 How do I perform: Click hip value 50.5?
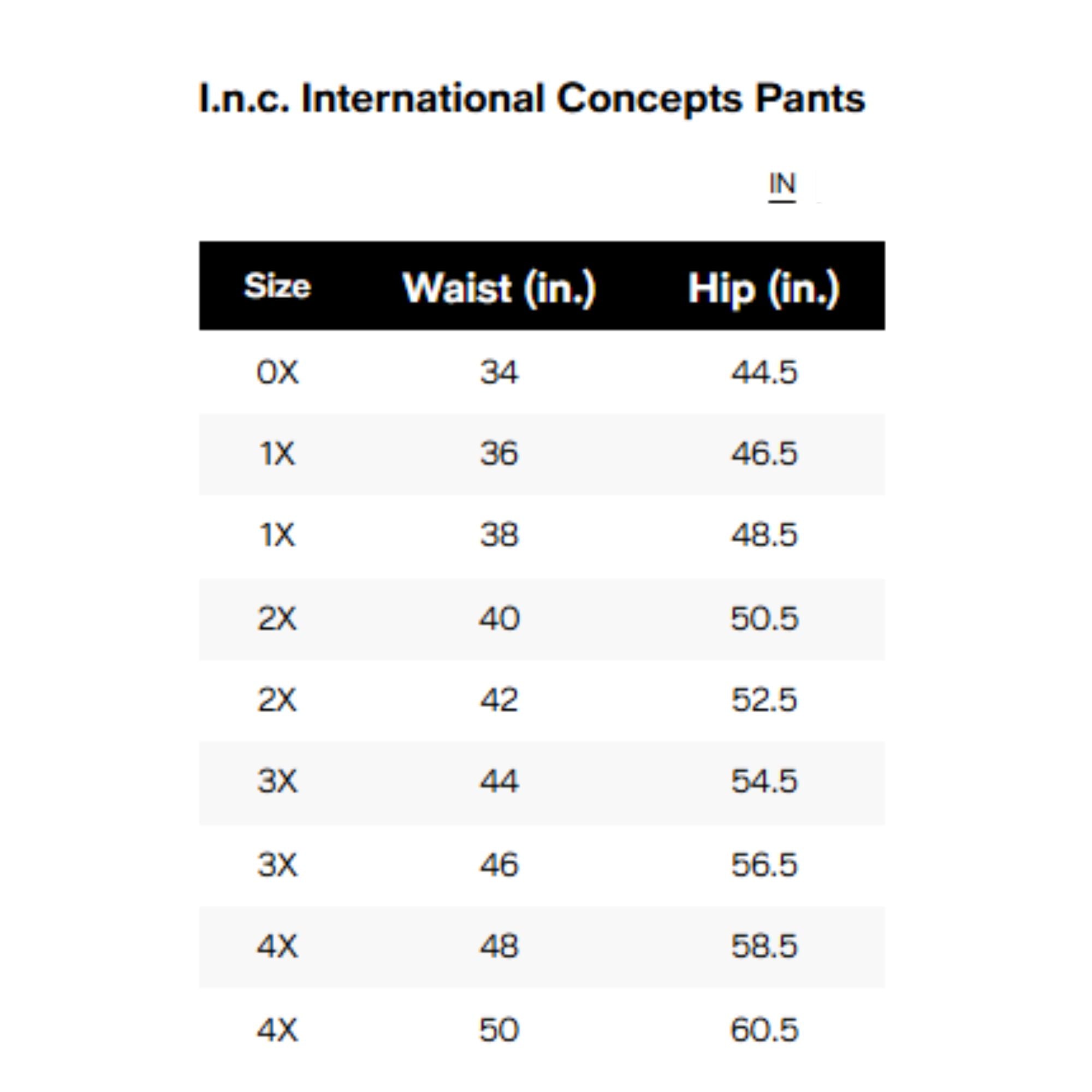click(764, 619)
